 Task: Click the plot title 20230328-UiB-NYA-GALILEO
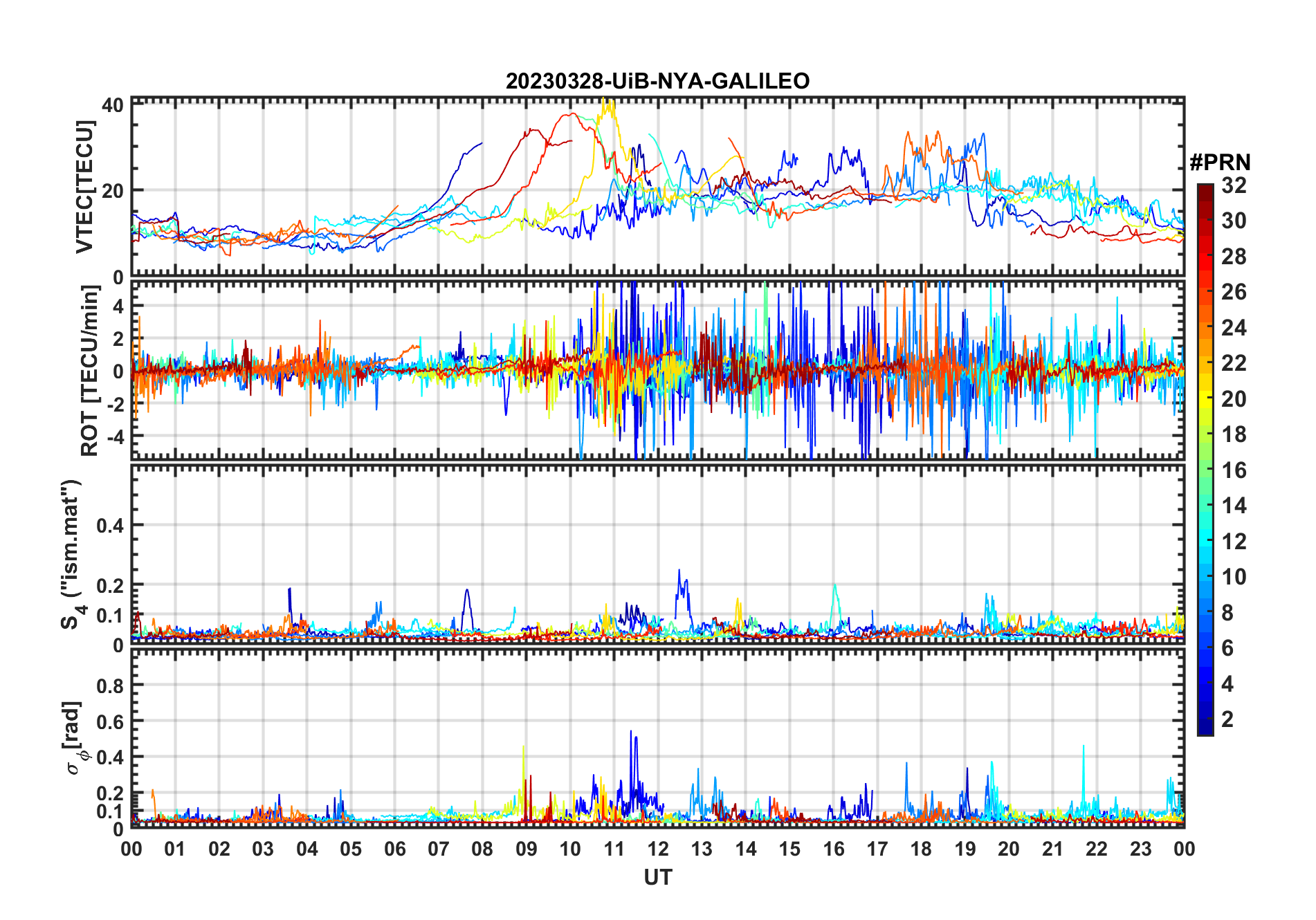657,82
